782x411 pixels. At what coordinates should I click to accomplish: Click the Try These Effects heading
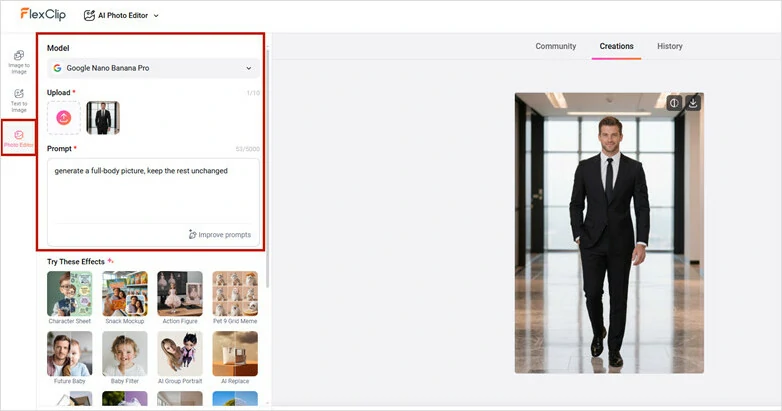76,261
